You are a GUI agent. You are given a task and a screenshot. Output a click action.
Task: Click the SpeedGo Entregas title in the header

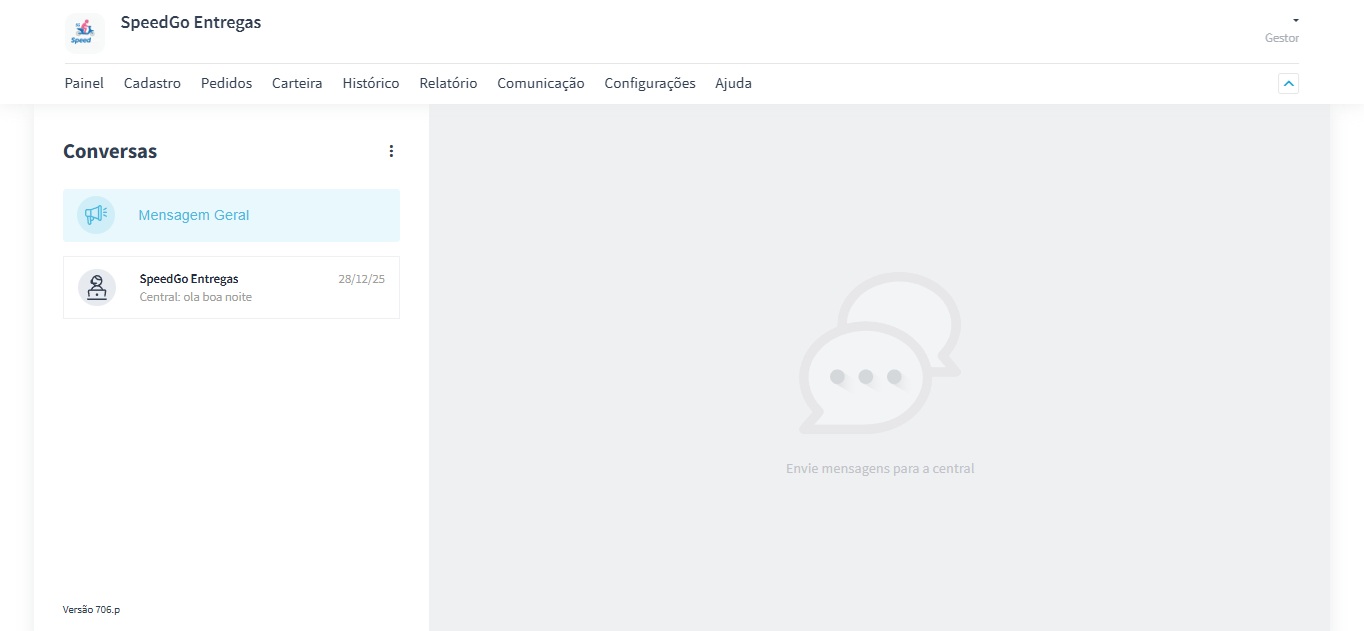pos(190,22)
